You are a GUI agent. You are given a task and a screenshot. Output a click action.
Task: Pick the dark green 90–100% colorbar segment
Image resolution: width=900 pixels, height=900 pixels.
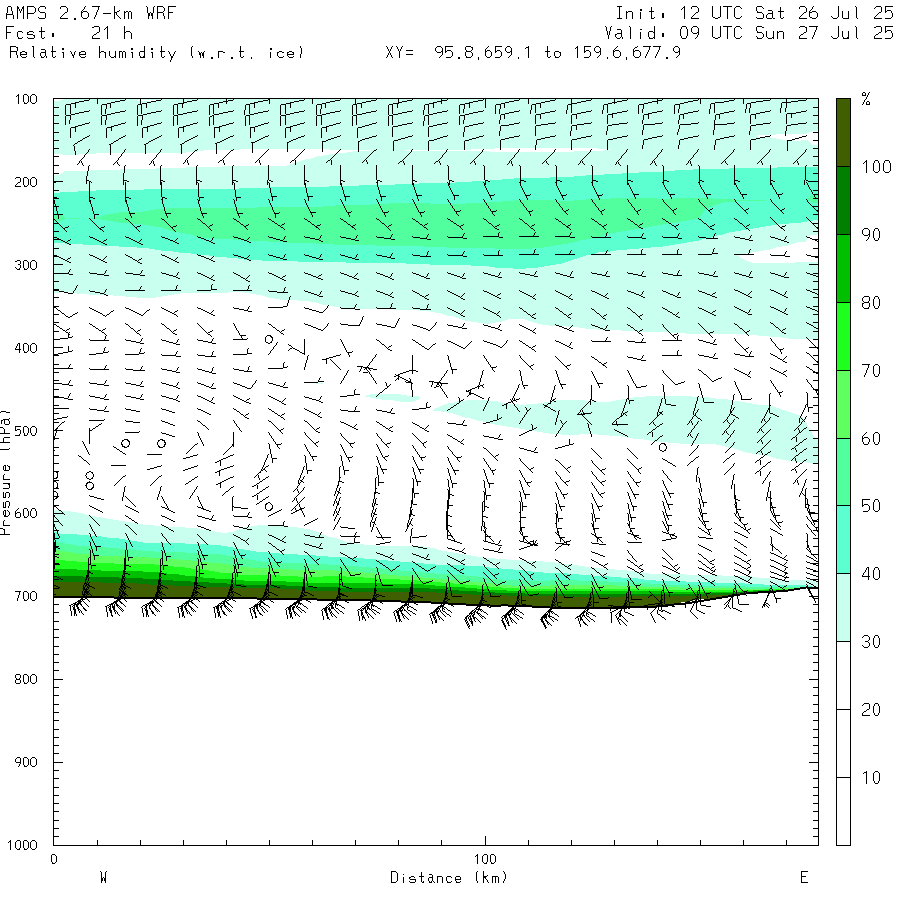(843, 200)
